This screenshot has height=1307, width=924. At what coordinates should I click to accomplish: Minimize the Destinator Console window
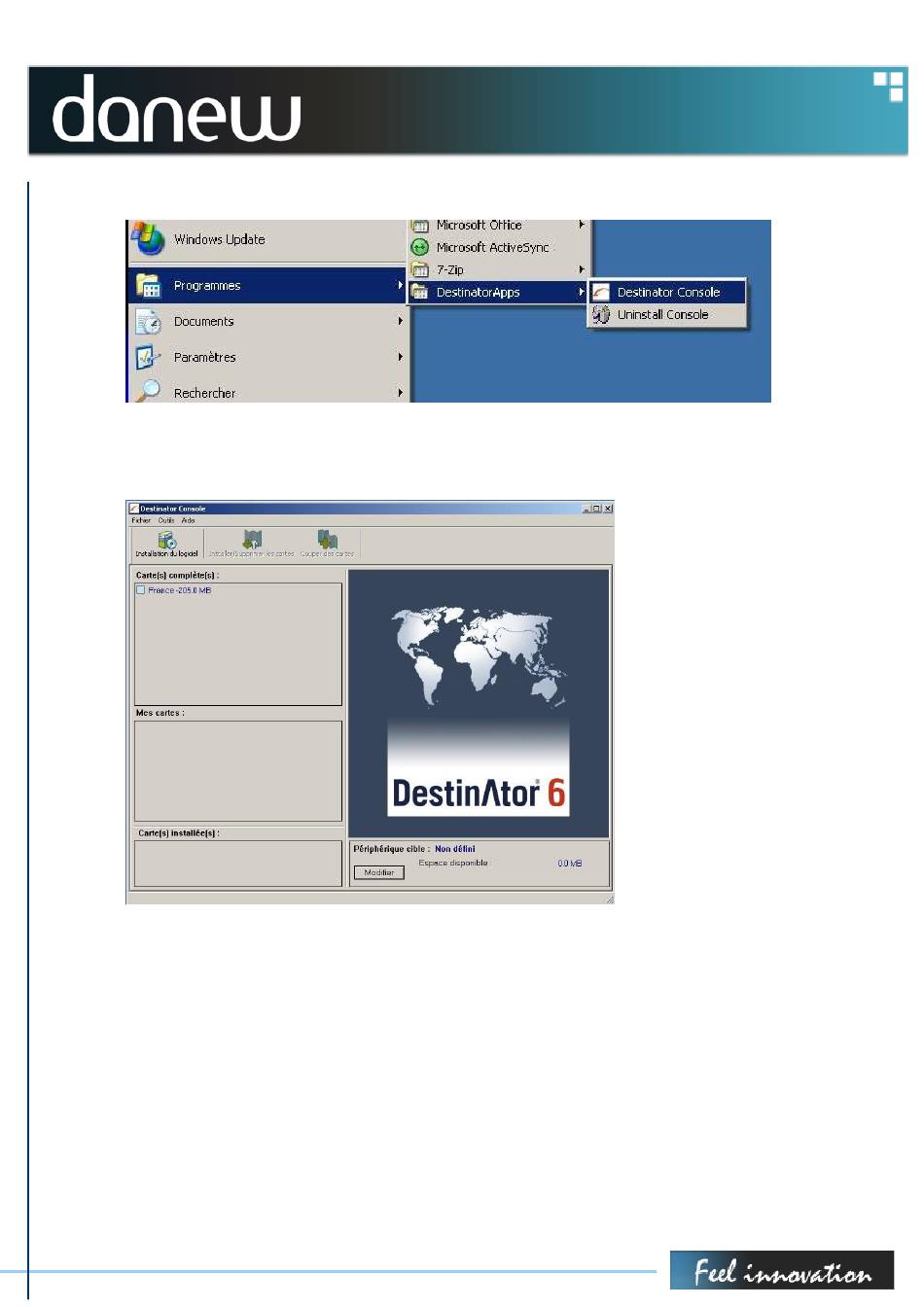pos(586,509)
